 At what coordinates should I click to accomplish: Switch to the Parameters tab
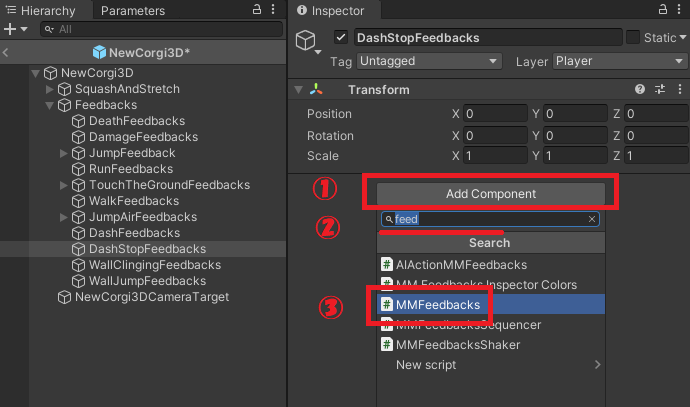coord(133,11)
